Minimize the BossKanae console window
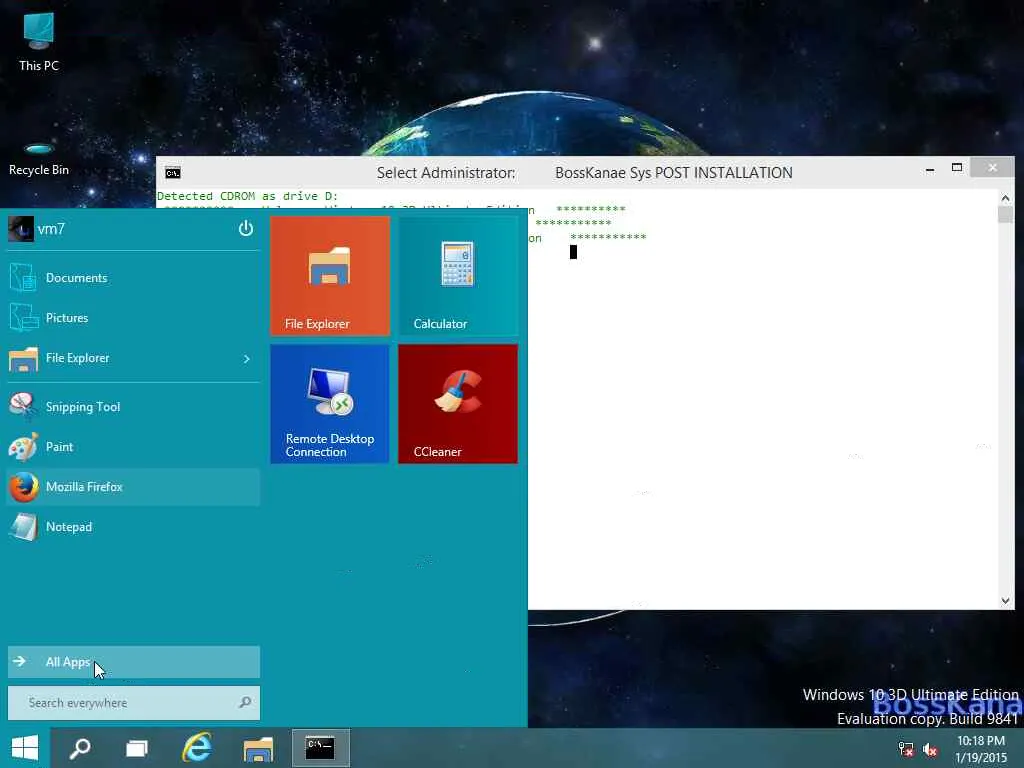1024x768 pixels. 930,169
